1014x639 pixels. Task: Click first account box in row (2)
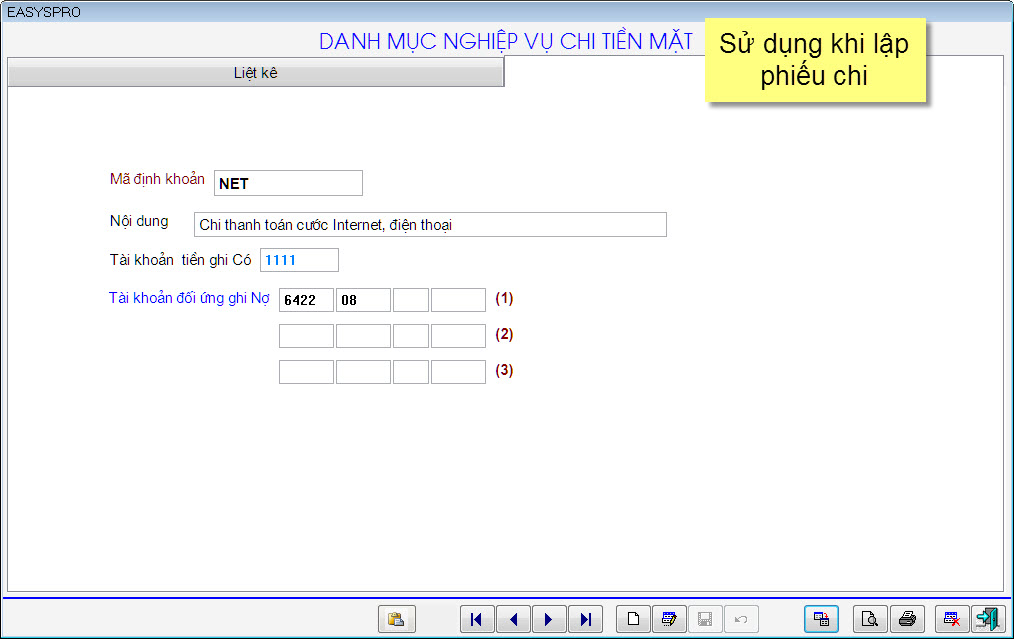[x=306, y=335]
